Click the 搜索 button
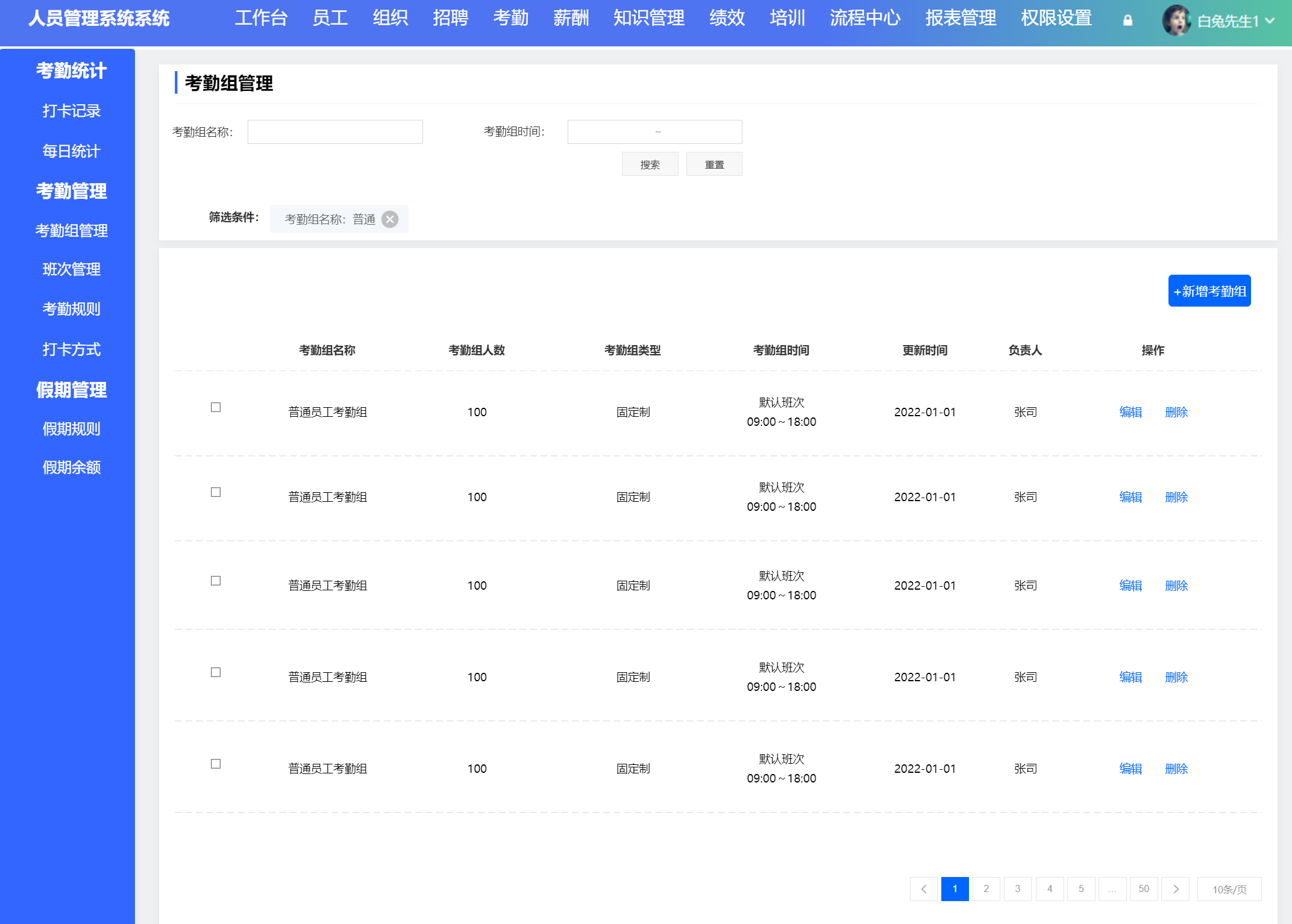The width and height of the screenshot is (1292, 924). pyautogui.click(x=650, y=164)
